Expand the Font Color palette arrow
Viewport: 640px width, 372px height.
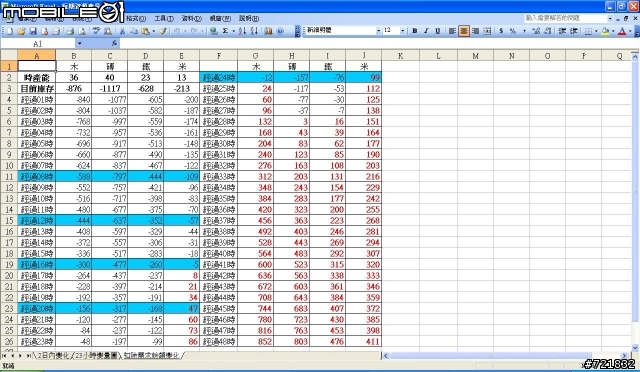tap(630, 31)
